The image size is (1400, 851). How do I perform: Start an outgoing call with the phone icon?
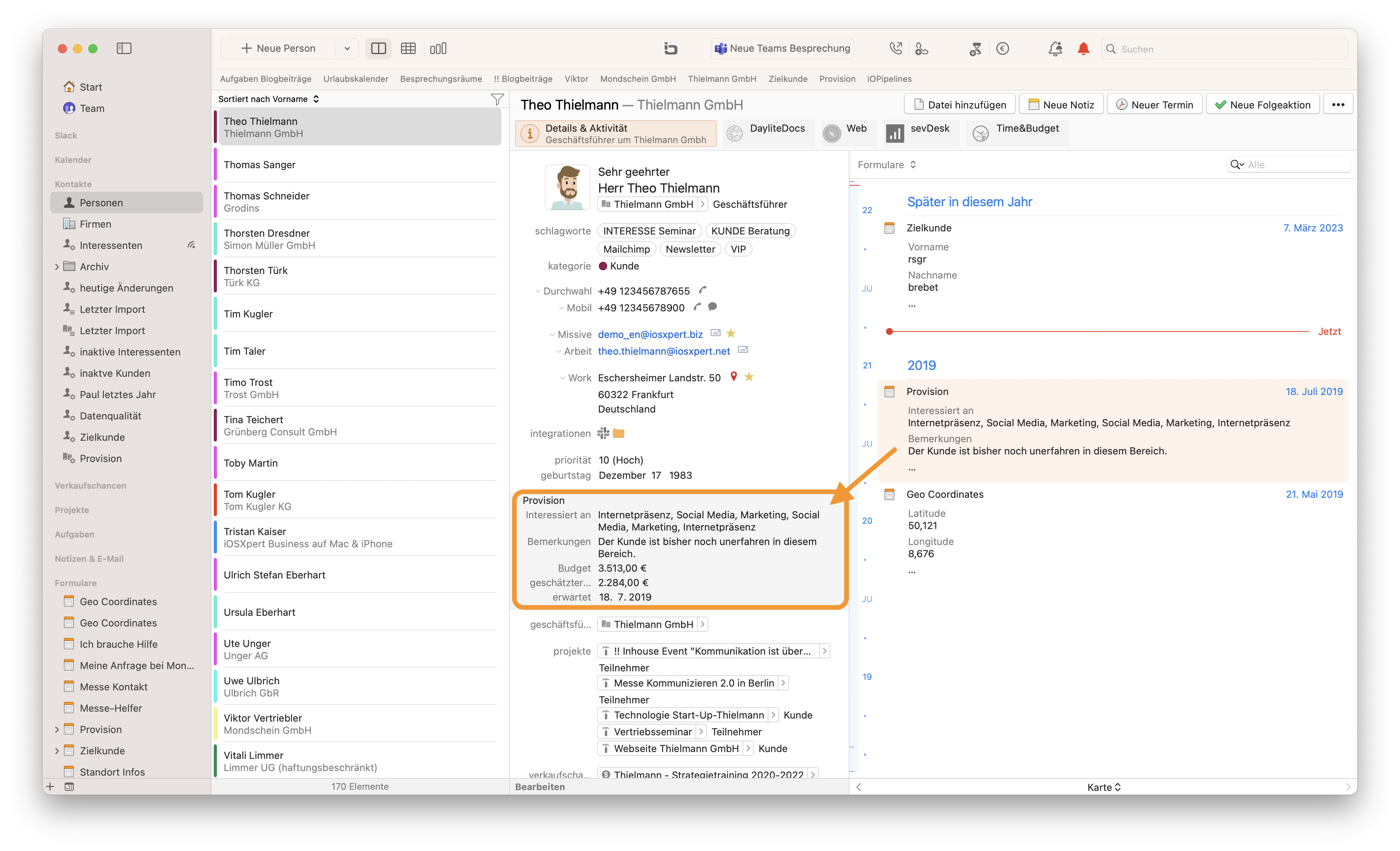(896, 48)
